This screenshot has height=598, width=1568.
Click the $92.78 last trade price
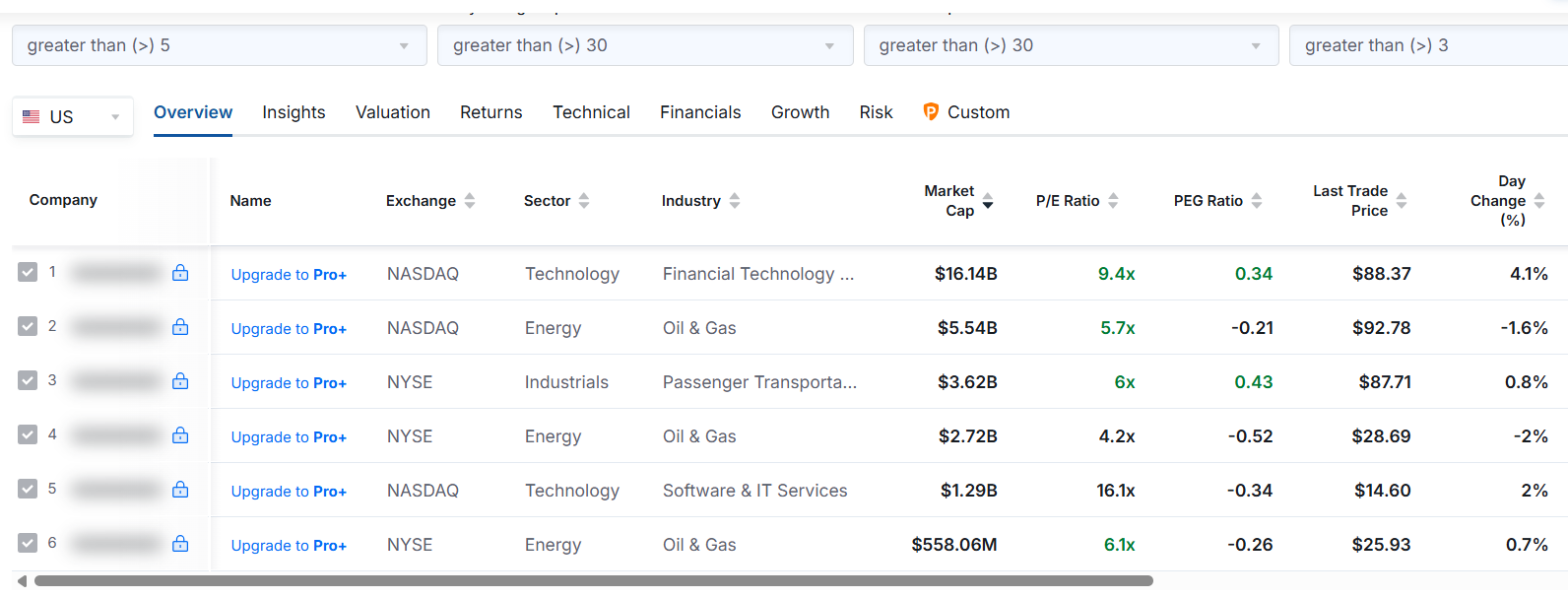click(1381, 328)
